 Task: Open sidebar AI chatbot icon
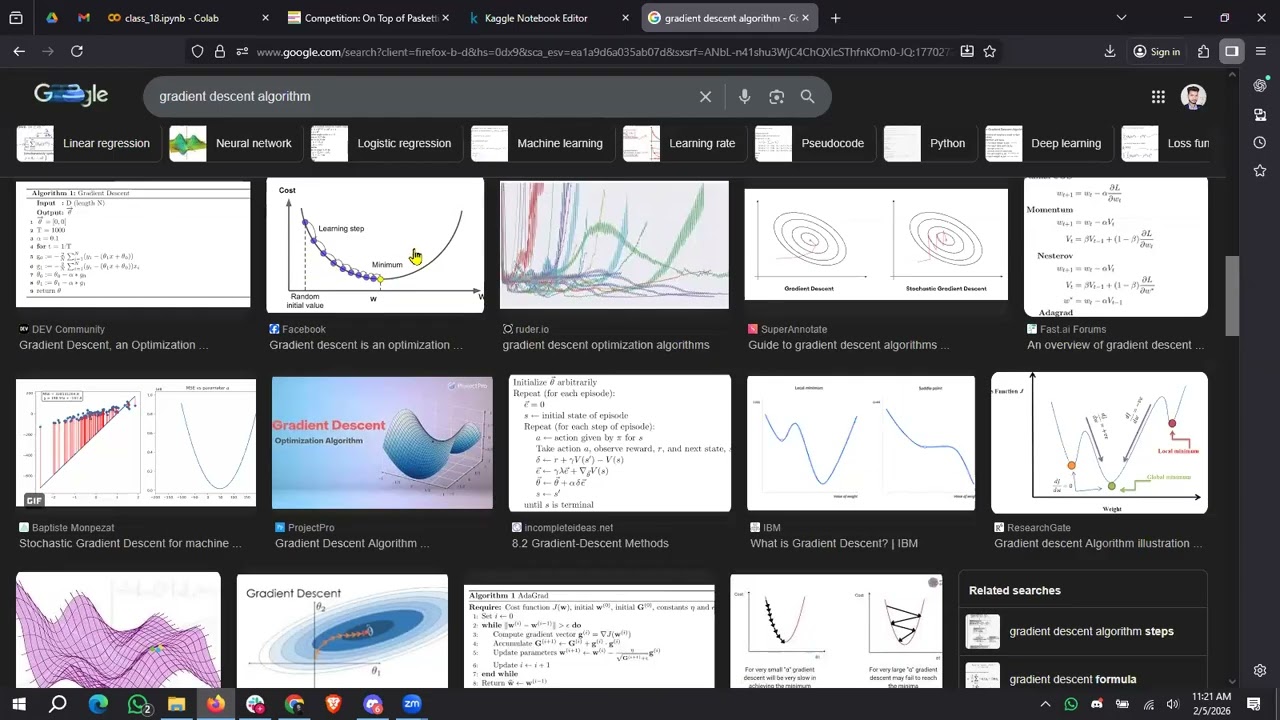click(x=1260, y=86)
